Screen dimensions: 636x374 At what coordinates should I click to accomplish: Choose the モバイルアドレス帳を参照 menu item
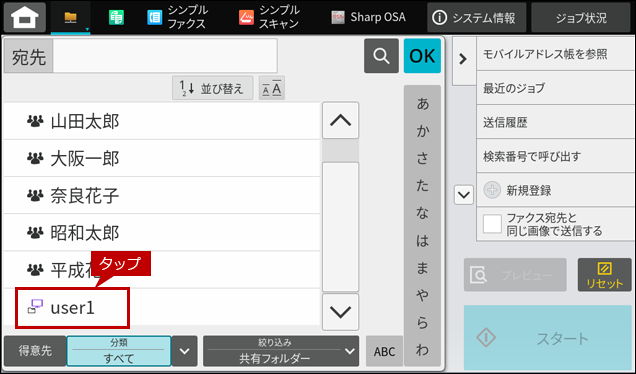556,54
